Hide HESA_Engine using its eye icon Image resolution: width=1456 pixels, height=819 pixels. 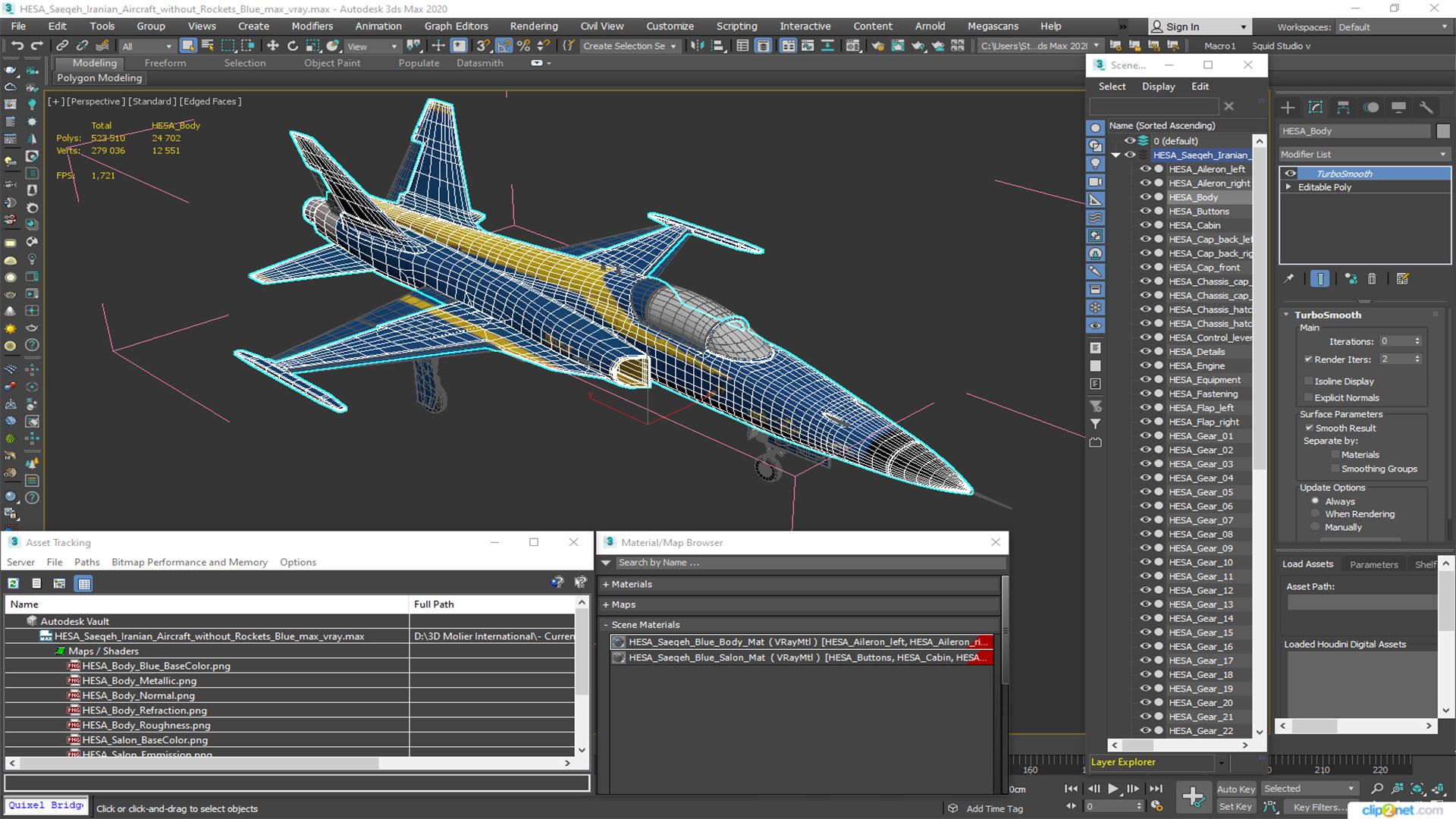click(x=1145, y=366)
